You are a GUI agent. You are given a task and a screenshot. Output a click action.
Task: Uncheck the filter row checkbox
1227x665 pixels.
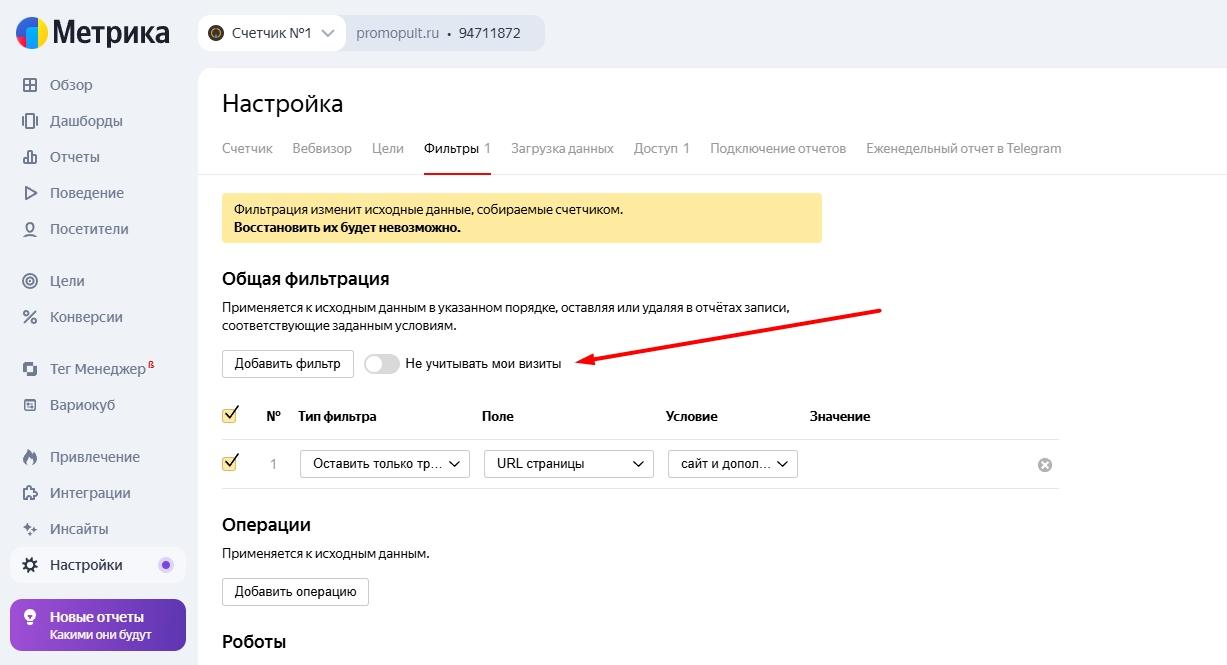pos(231,463)
